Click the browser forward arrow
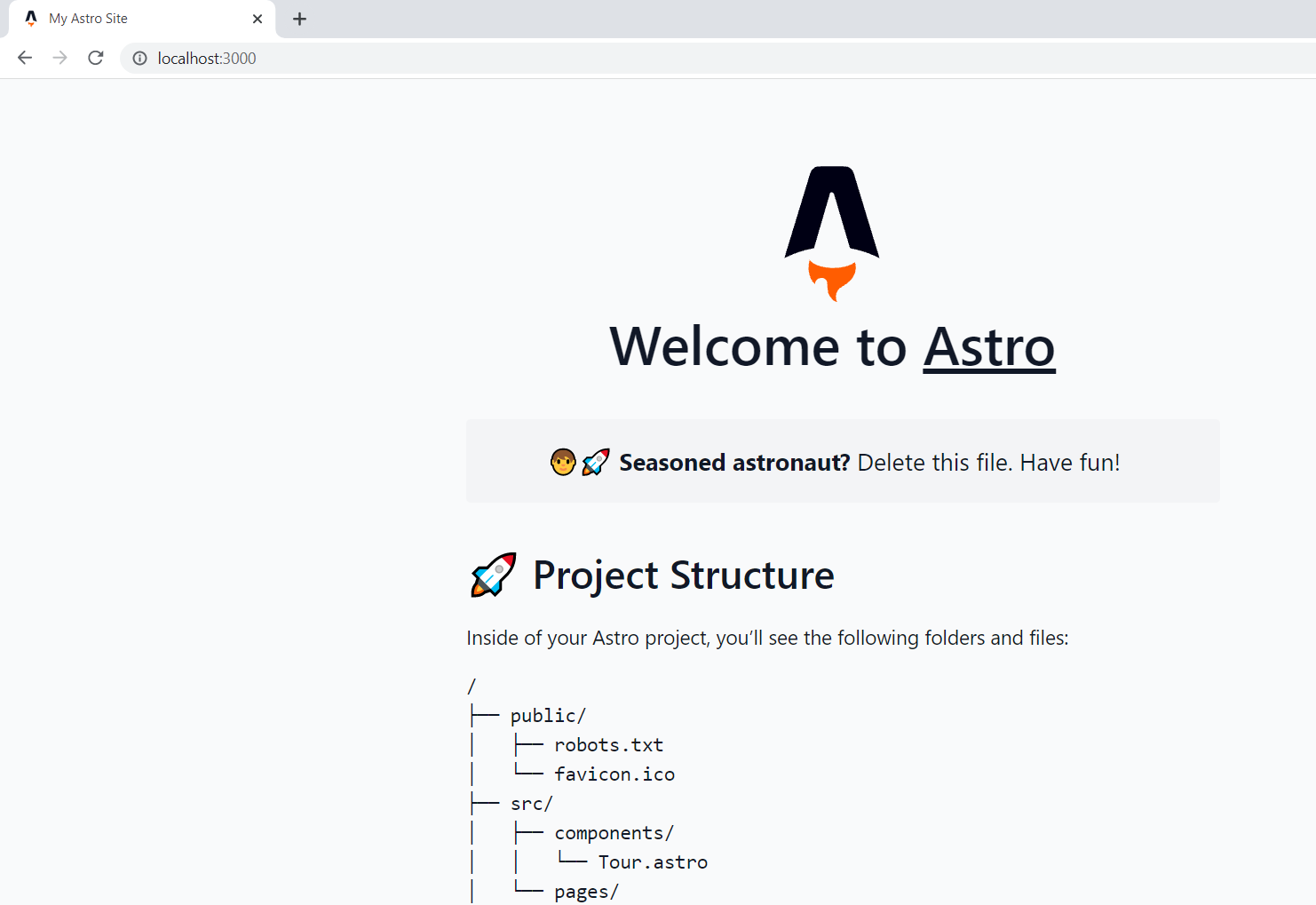Image resolution: width=1316 pixels, height=905 pixels. coord(60,58)
